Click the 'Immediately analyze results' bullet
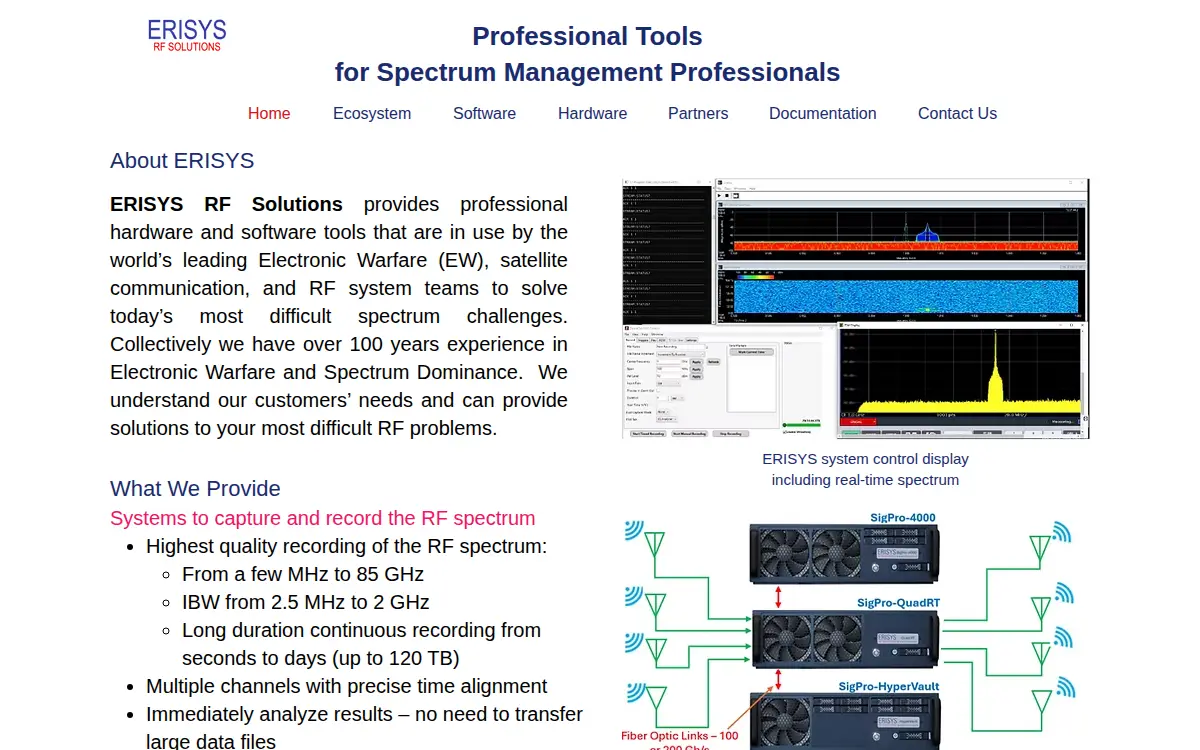The width and height of the screenshot is (1200, 750). 364,728
